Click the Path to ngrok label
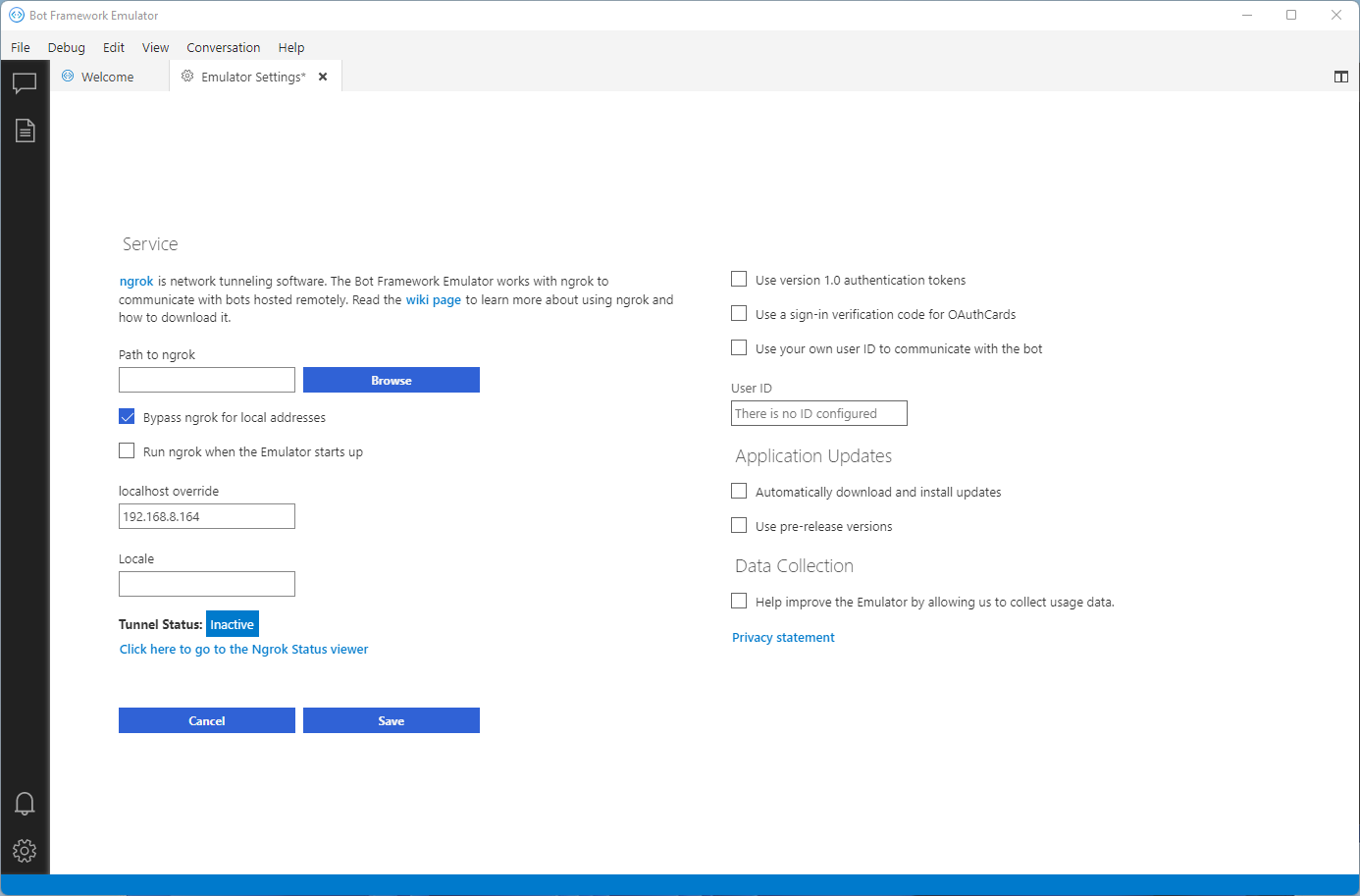The width and height of the screenshot is (1360, 896). pyautogui.click(x=157, y=354)
